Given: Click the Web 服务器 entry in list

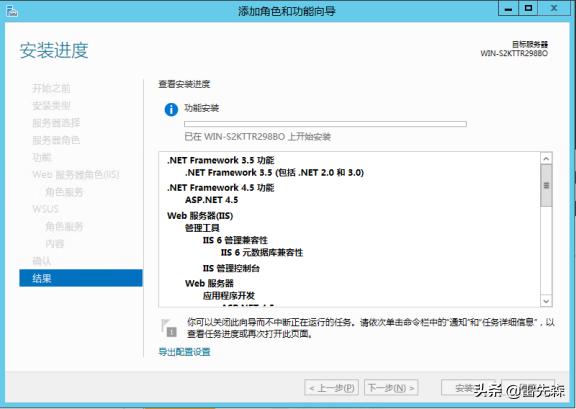Looking at the screenshot, I should coord(209,283).
